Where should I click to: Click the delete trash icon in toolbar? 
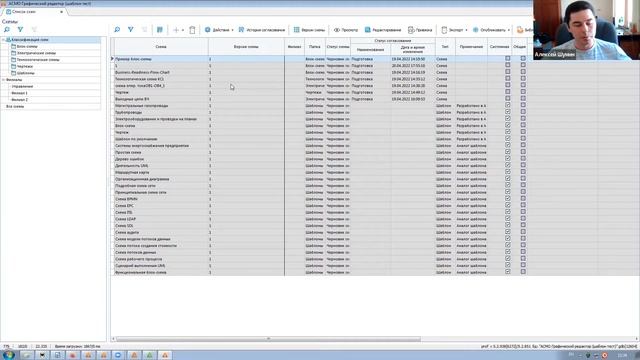point(192,30)
